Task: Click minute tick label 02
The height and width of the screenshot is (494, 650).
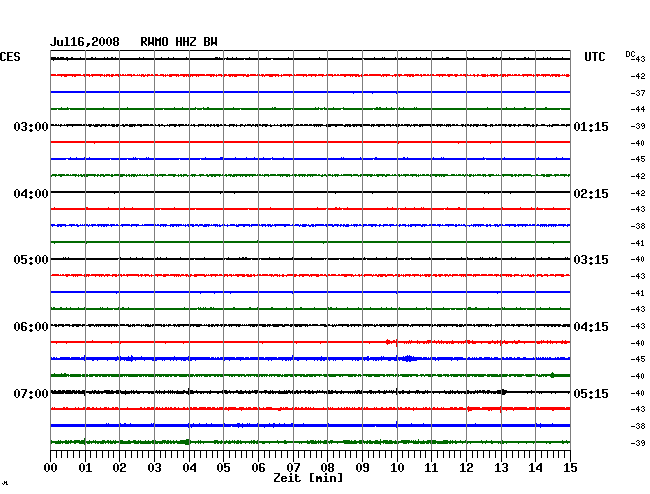Action: click(x=119, y=468)
